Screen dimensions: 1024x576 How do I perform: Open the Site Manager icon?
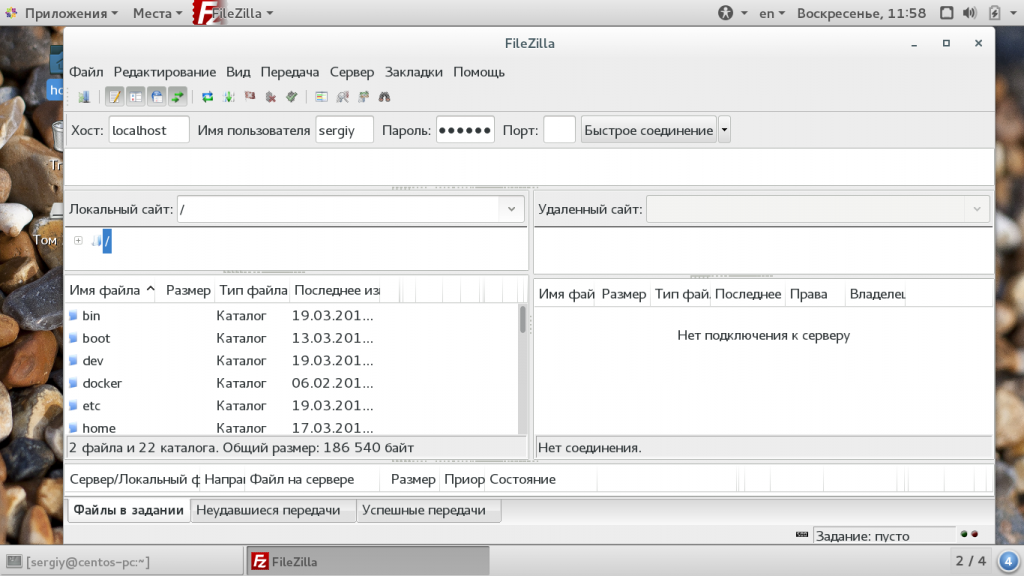[x=84, y=97]
